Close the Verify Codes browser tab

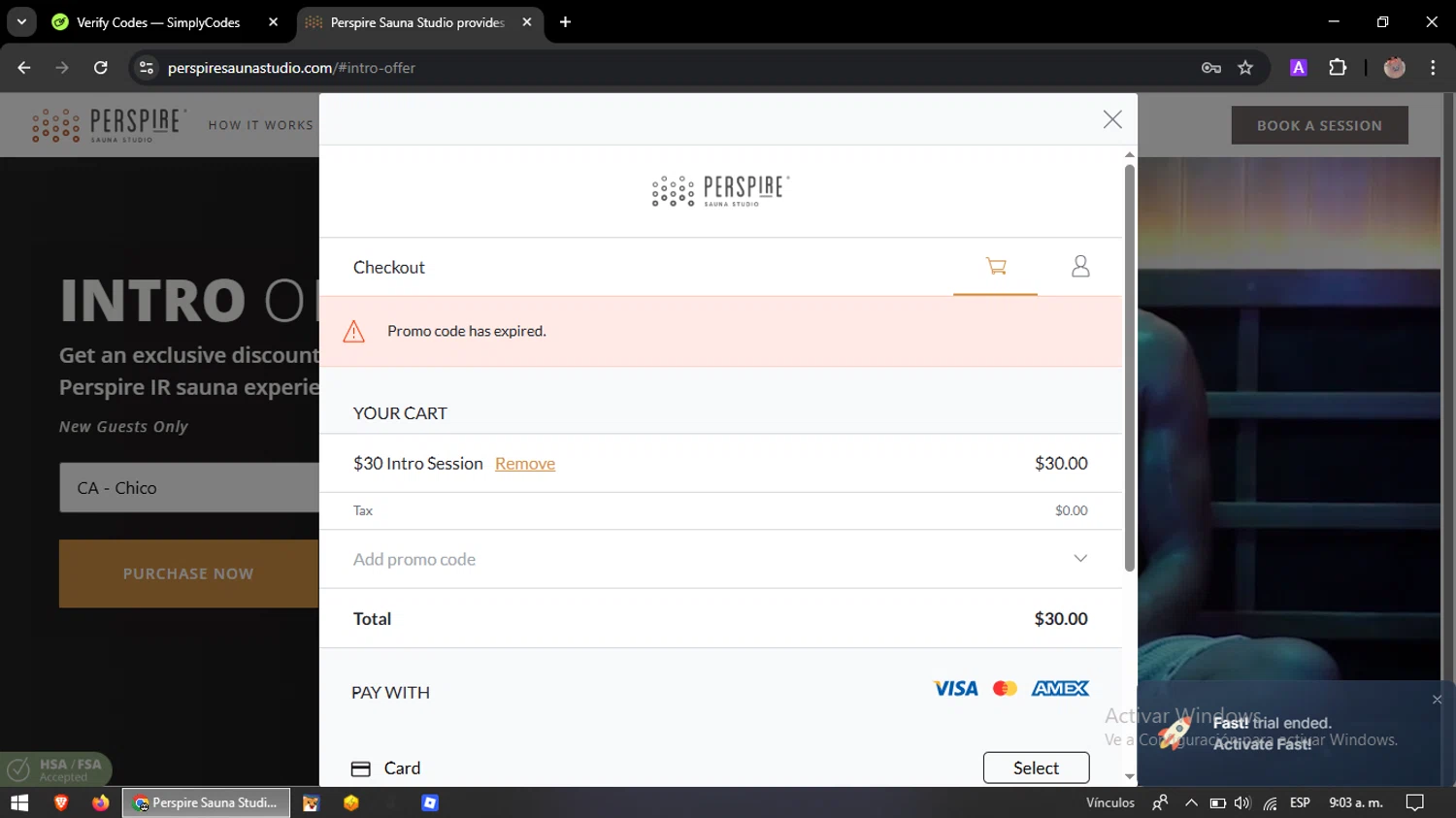[273, 22]
